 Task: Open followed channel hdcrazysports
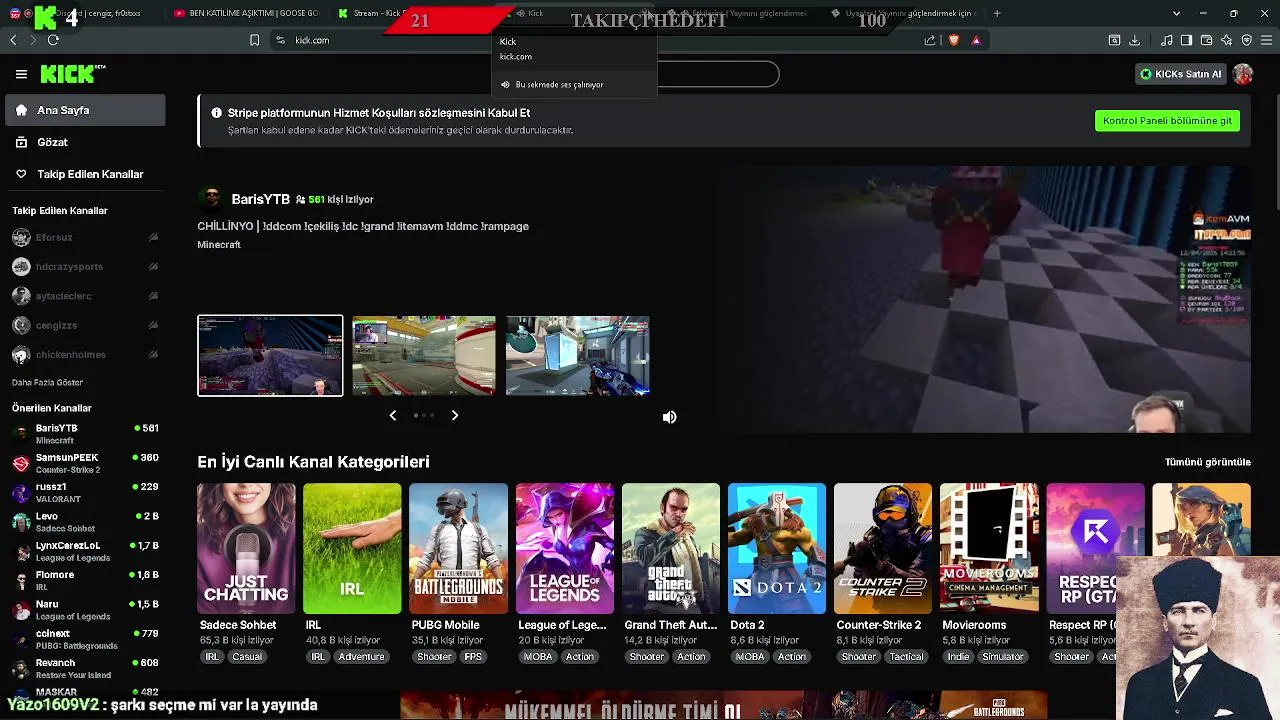85,267
